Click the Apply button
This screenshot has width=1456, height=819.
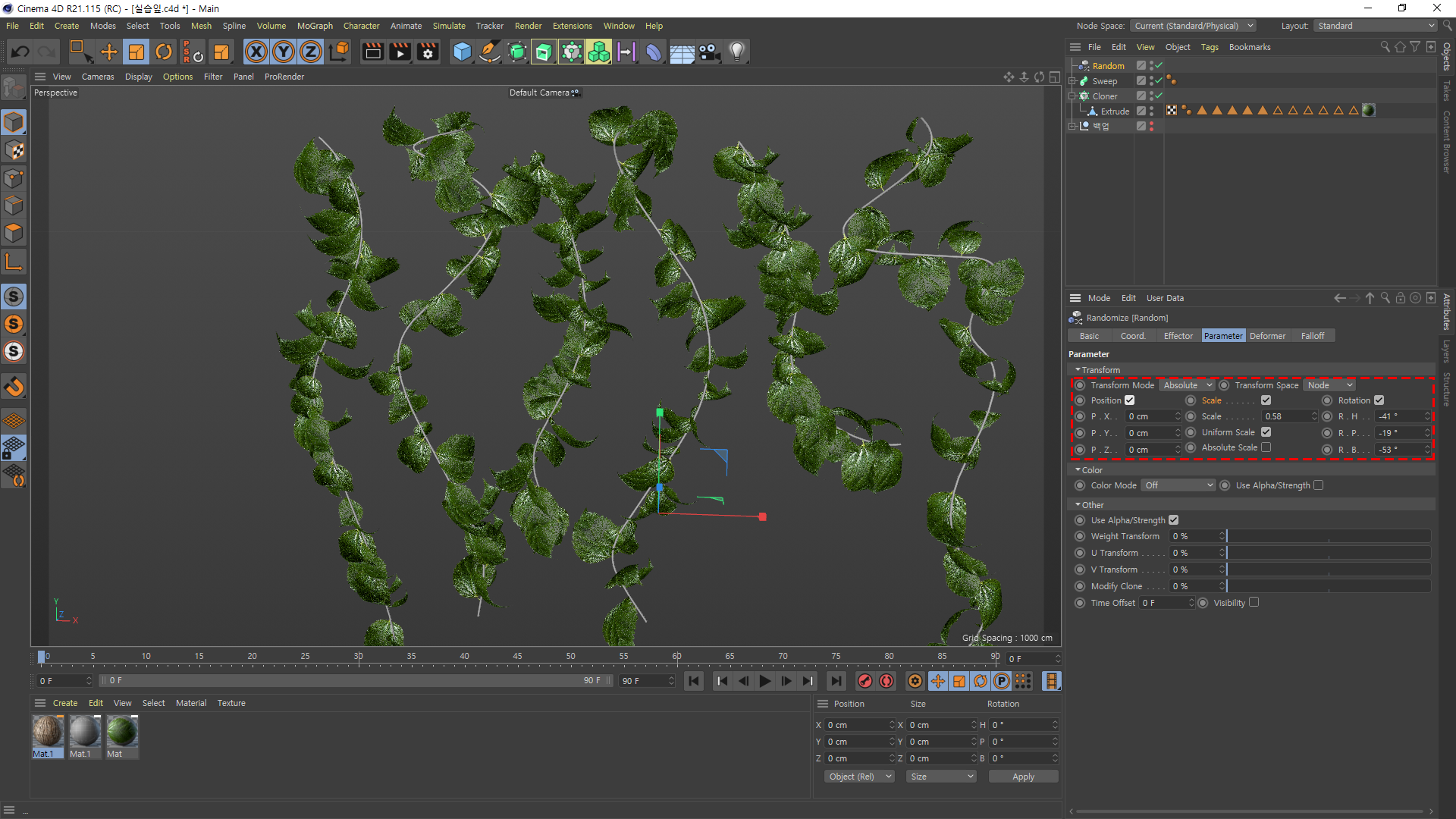(1023, 777)
